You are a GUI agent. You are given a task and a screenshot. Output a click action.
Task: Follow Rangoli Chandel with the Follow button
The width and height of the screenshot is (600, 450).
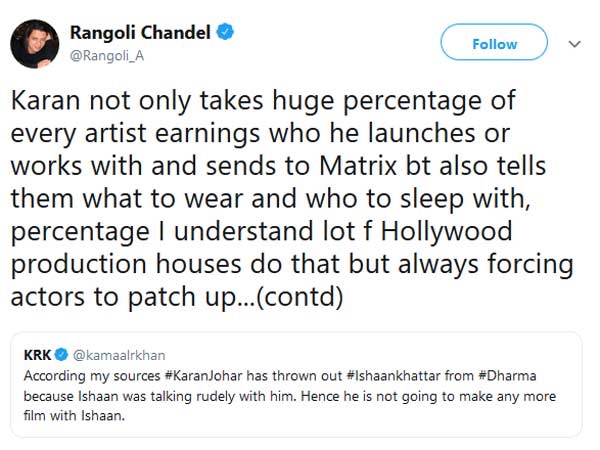click(x=494, y=42)
